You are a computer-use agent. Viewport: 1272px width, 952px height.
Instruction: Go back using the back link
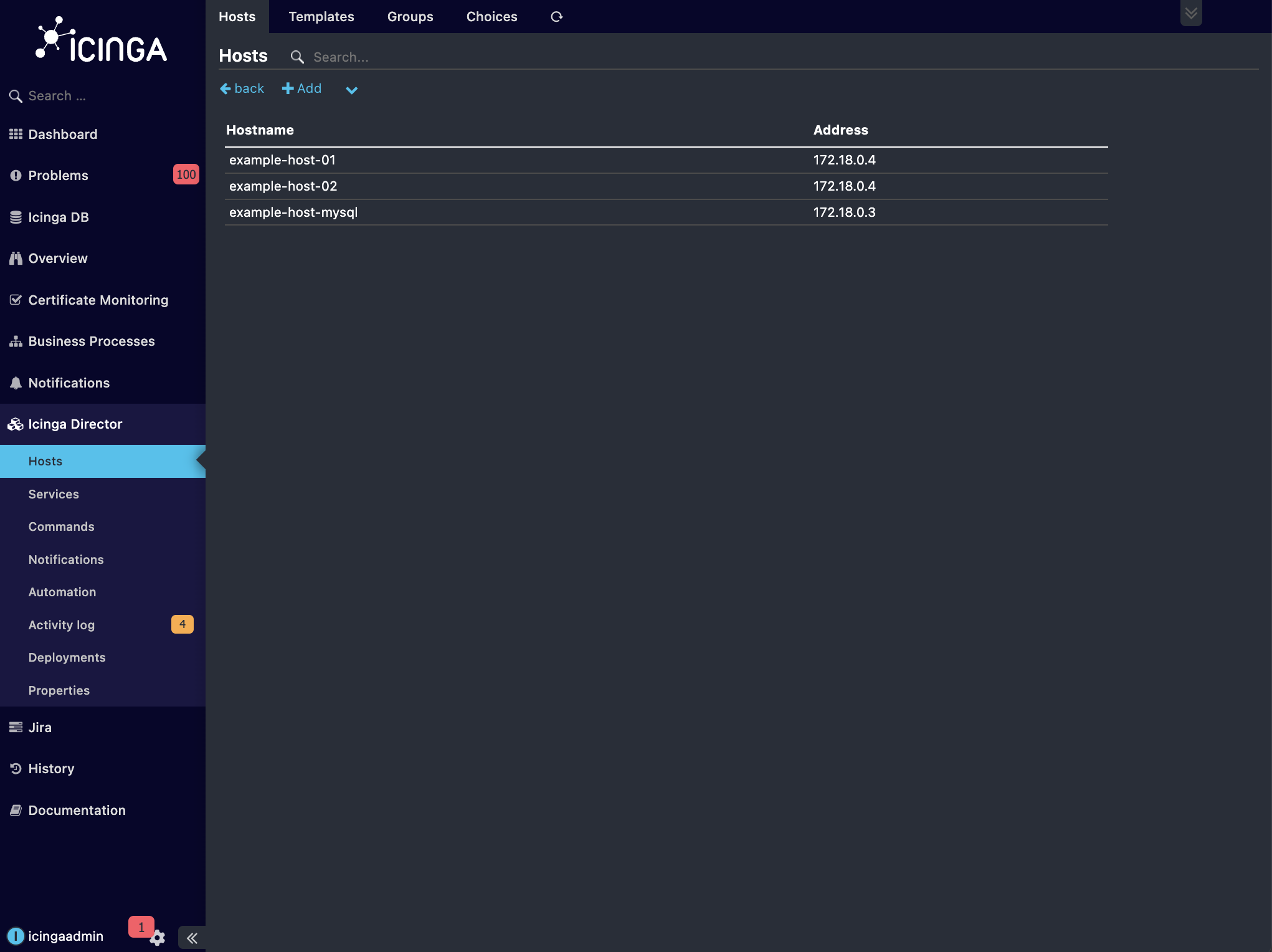click(x=242, y=88)
